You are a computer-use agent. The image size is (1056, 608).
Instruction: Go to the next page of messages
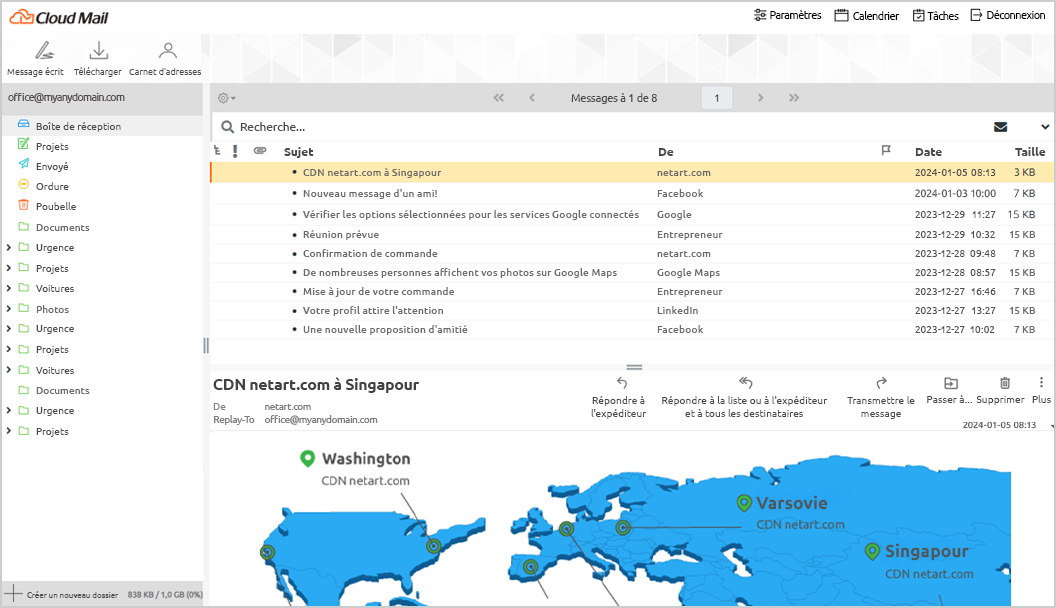click(760, 98)
